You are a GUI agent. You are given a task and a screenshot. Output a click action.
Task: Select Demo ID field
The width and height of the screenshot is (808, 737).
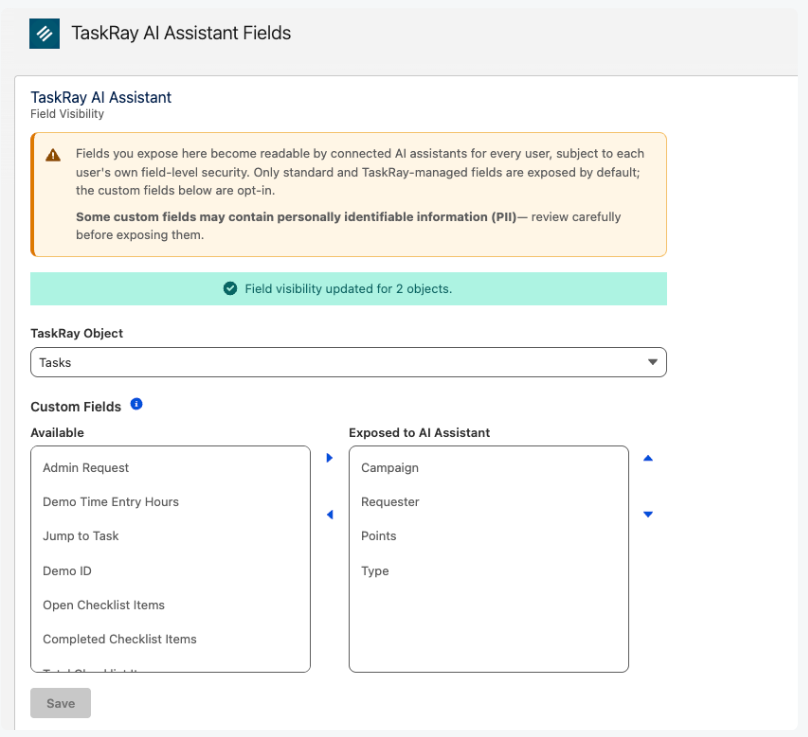[171, 571]
